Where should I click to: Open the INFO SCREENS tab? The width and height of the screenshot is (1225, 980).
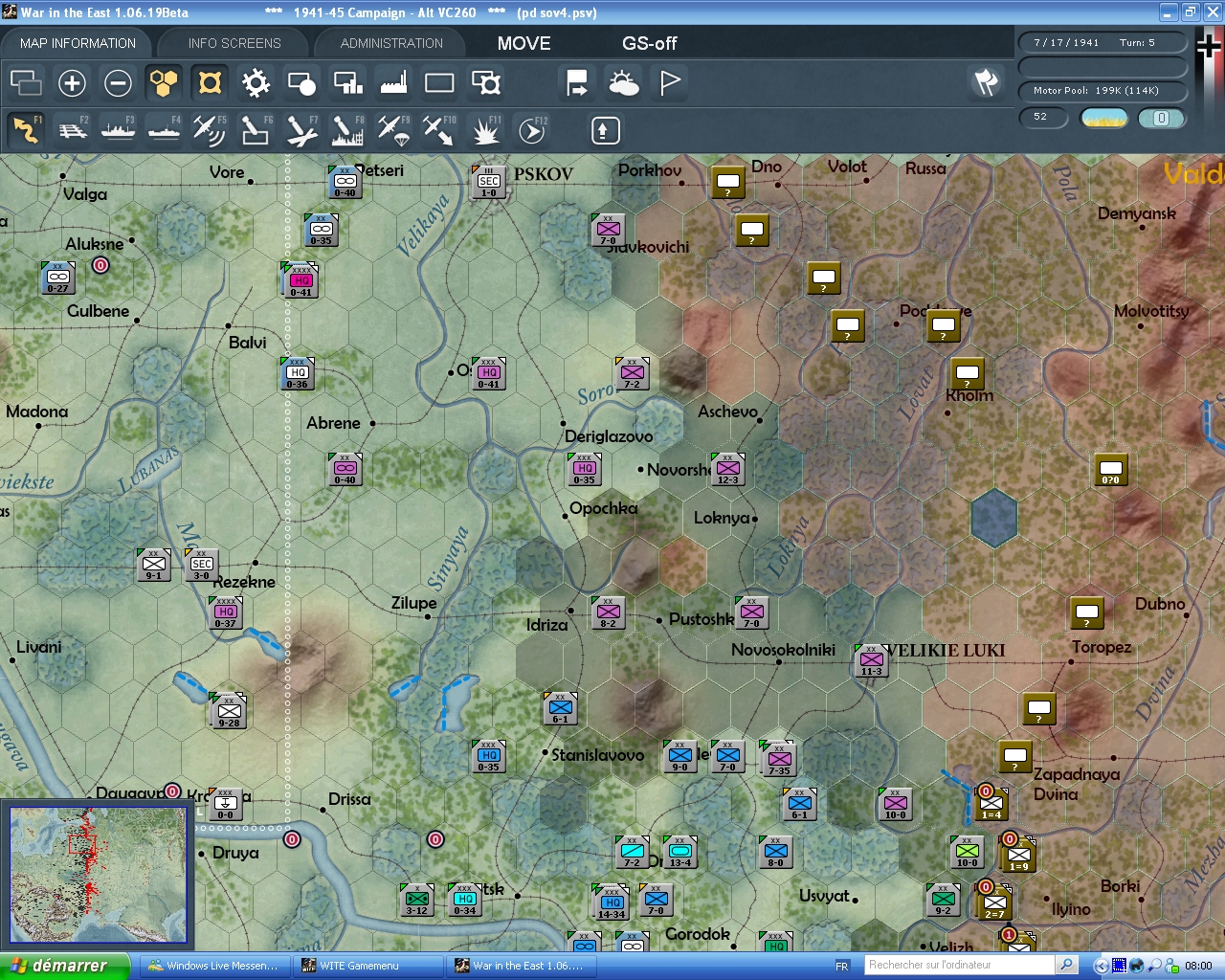tap(234, 43)
